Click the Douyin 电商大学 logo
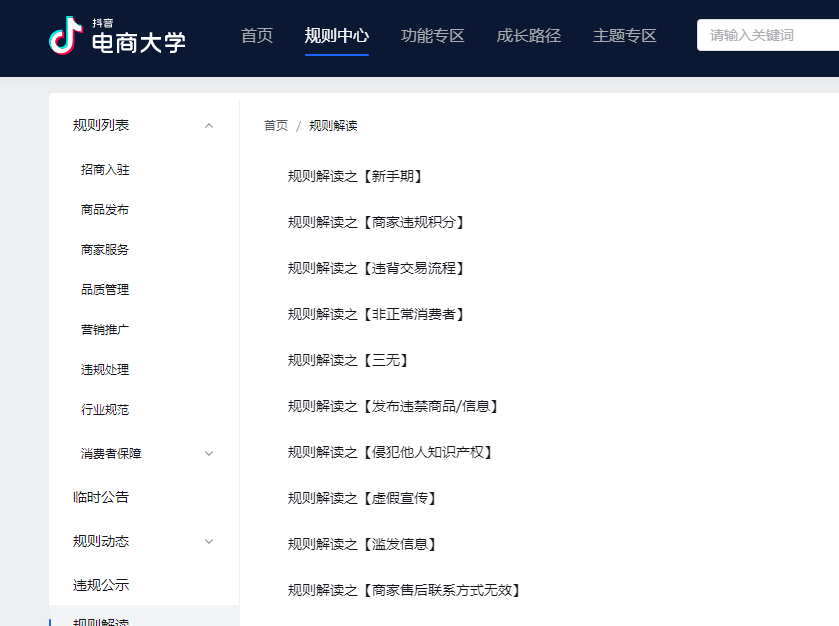The height and width of the screenshot is (626, 839). point(117,36)
